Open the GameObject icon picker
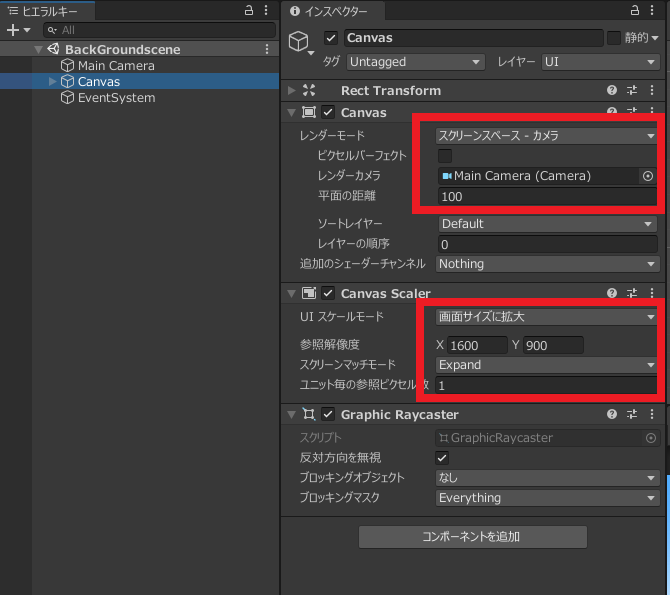 [x=301, y=43]
